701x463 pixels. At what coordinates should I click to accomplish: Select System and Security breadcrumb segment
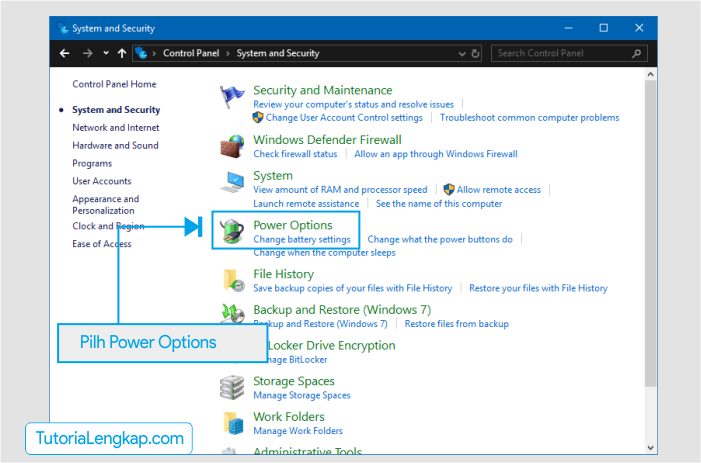click(278, 53)
